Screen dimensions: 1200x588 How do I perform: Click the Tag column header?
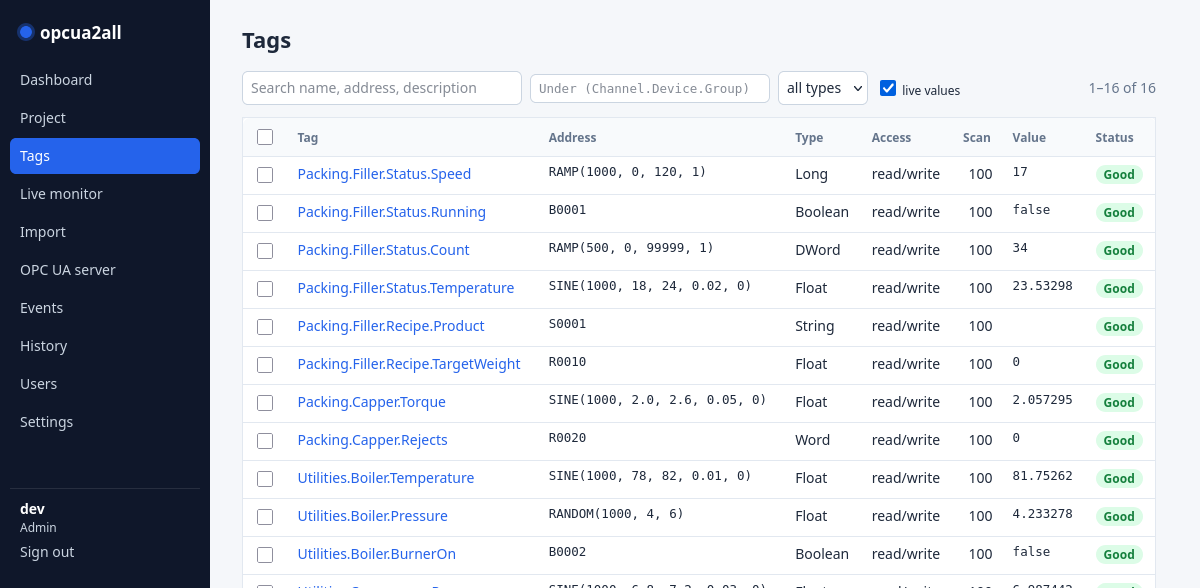point(308,138)
